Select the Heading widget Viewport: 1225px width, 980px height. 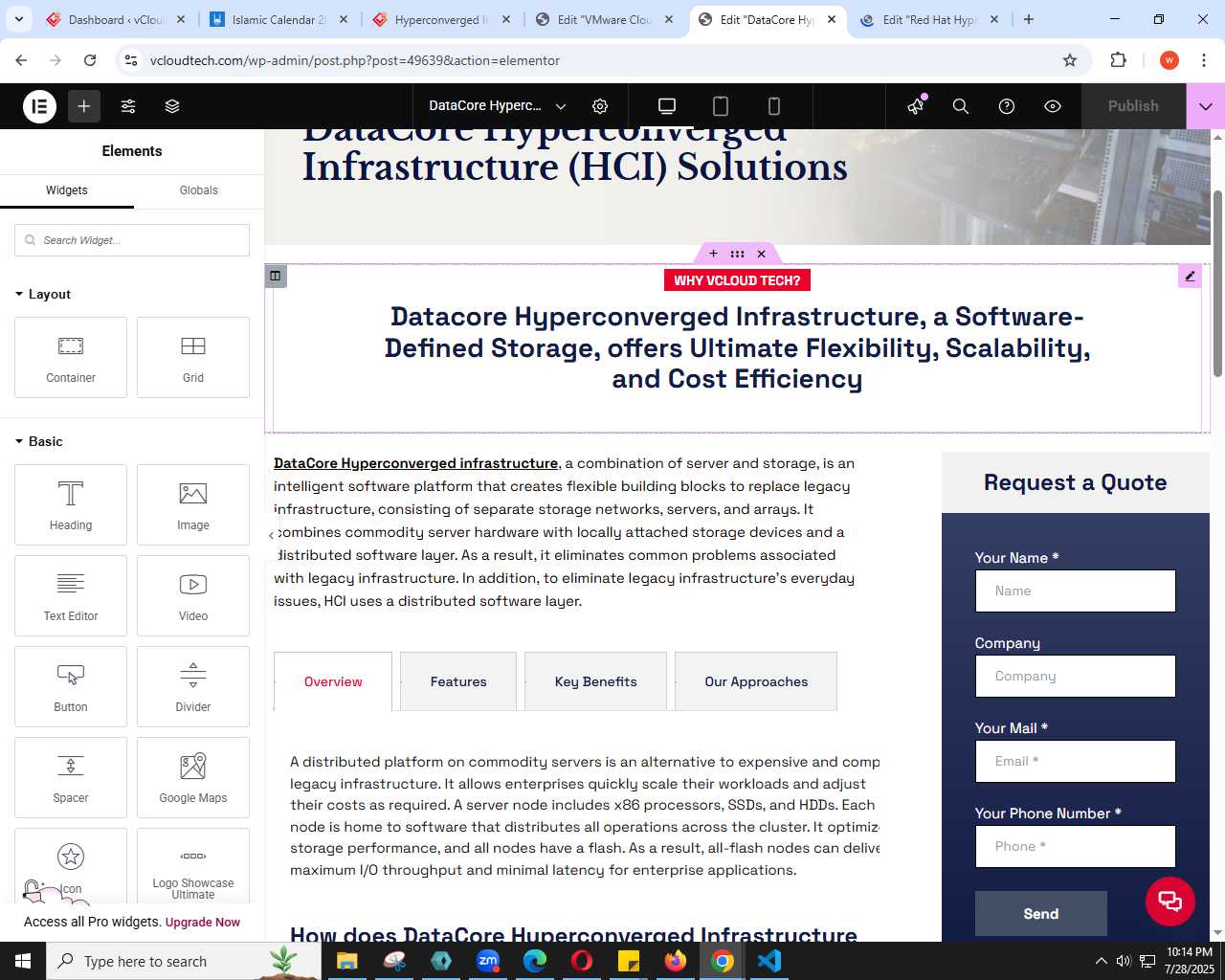pyautogui.click(x=71, y=504)
